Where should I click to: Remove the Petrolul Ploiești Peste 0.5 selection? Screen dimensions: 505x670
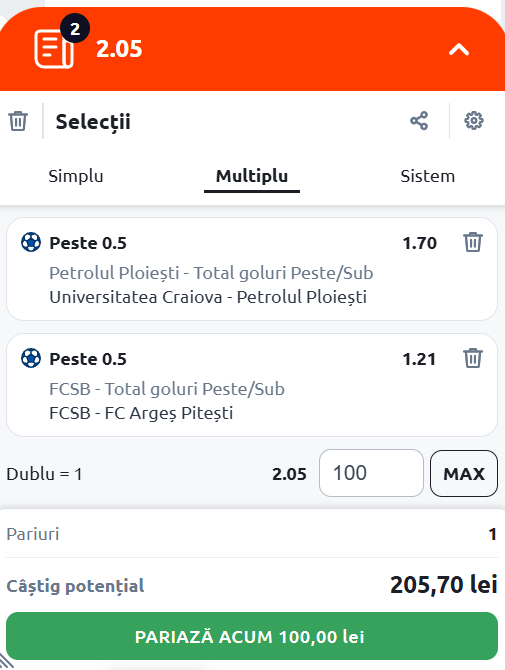(x=473, y=242)
